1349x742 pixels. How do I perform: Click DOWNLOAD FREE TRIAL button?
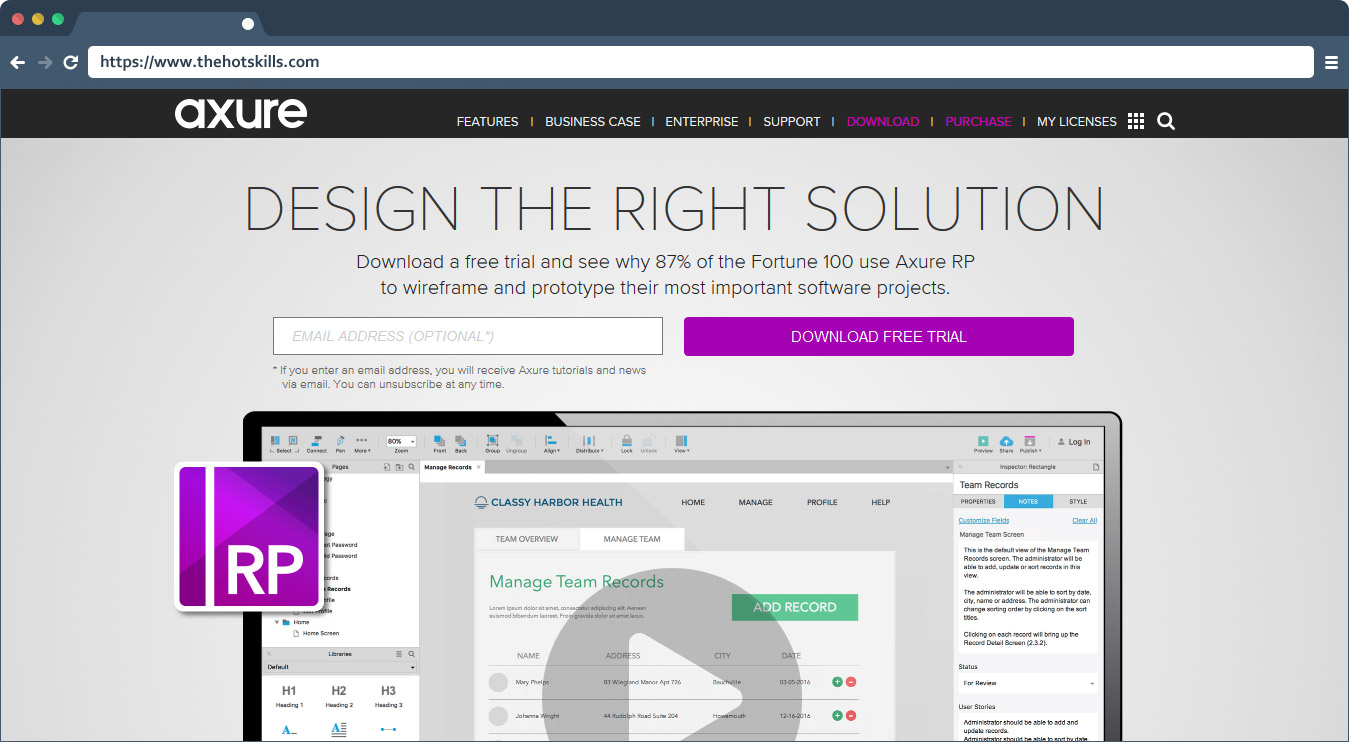pos(879,336)
